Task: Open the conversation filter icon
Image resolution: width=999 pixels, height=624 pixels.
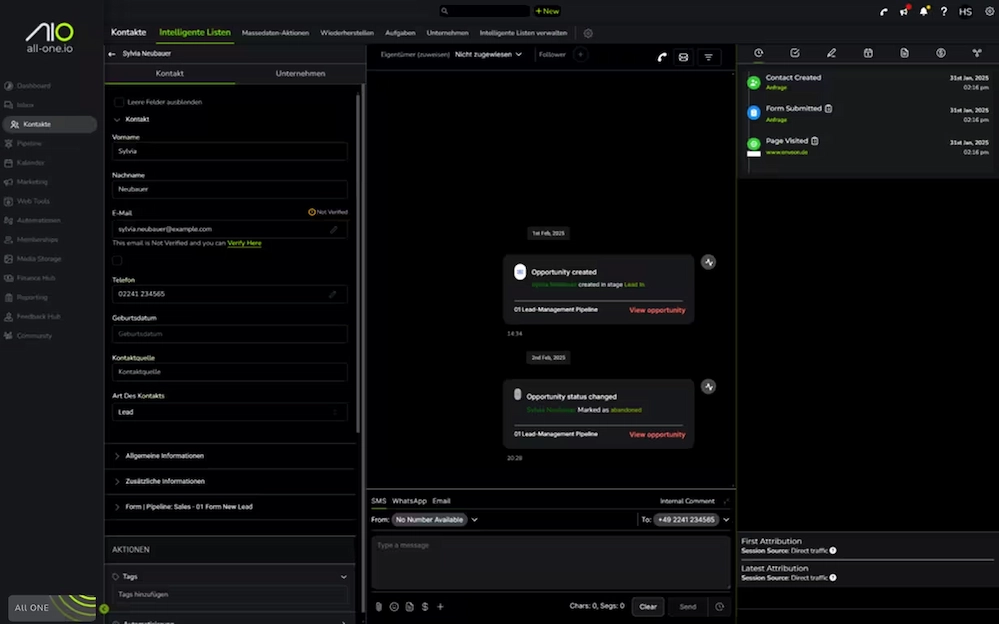Action: [708, 57]
